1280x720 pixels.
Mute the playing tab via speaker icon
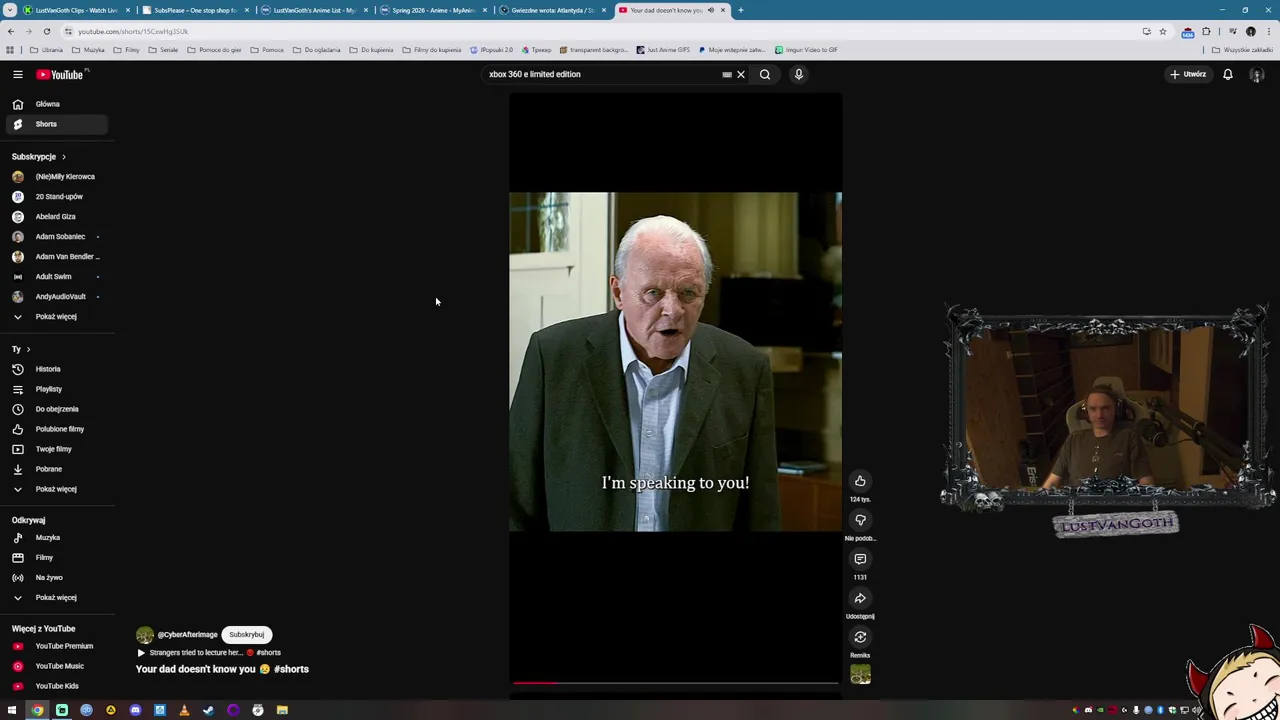tap(711, 10)
